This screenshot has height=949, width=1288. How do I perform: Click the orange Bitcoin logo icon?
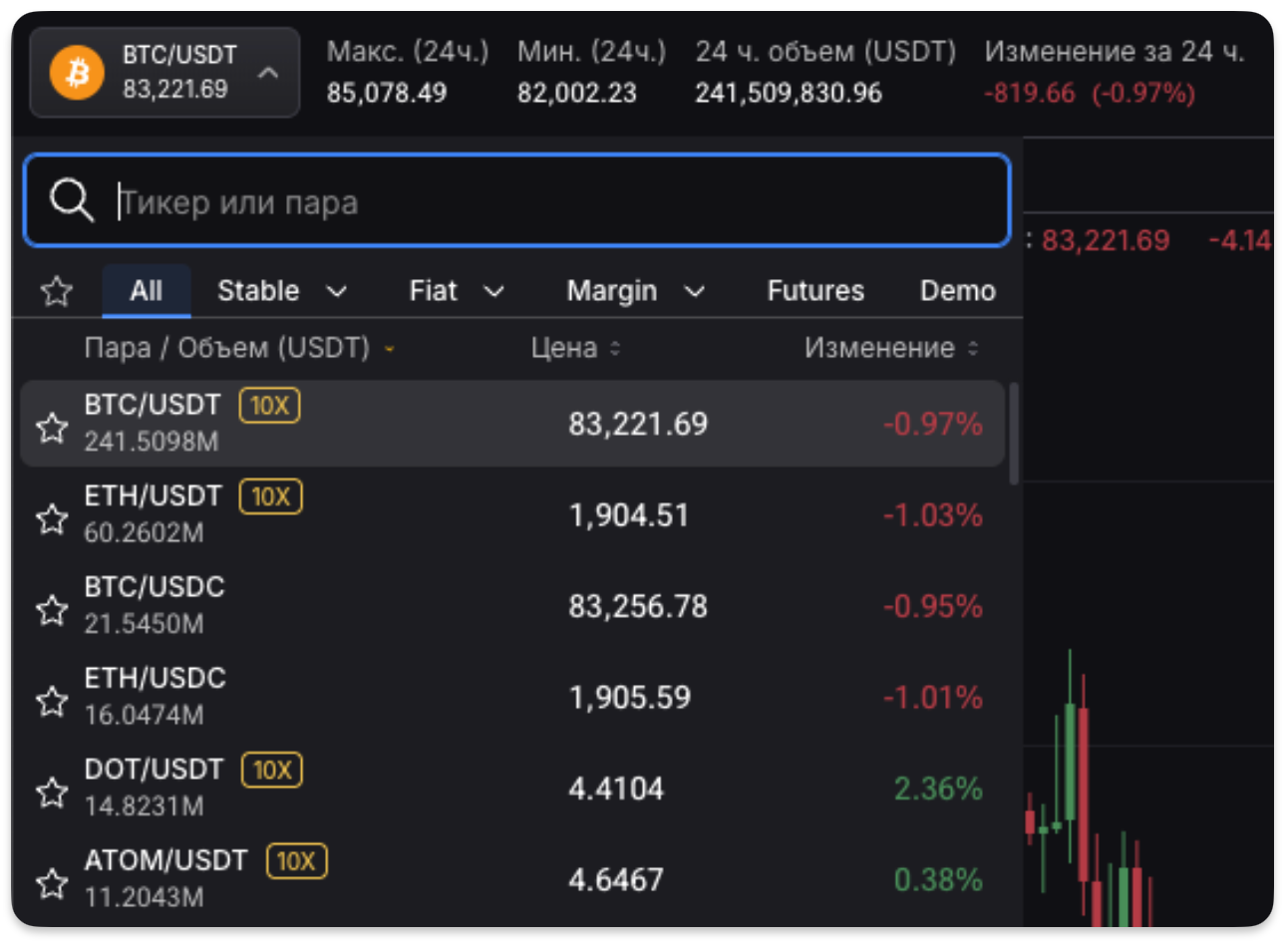tap(77, 72)
